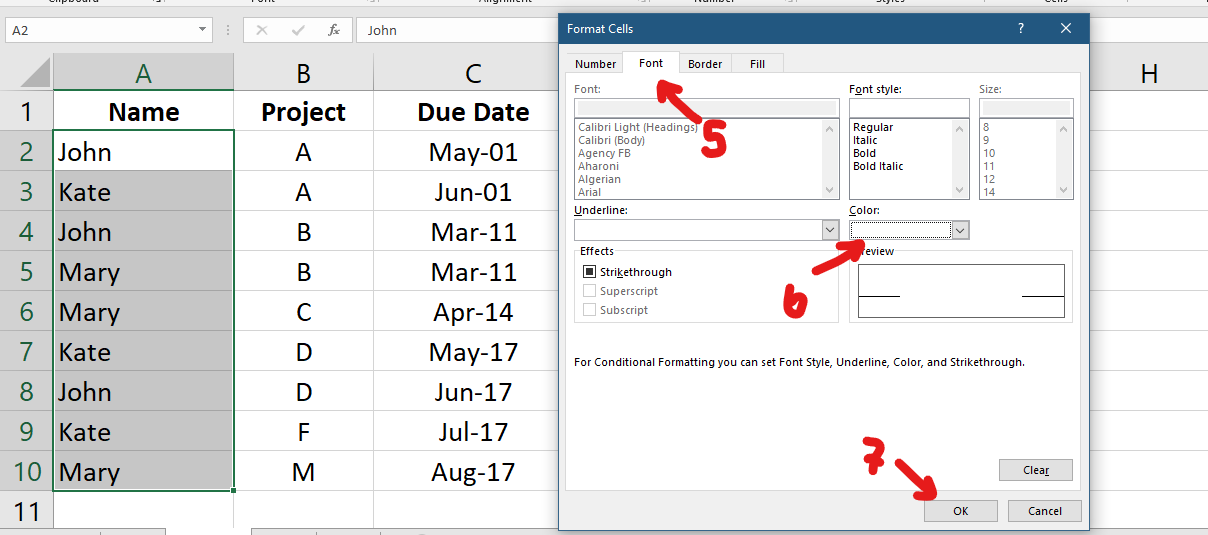This screenshot has width=1208, height=535.
Task: Switch to the Font tab
Action: tap(651, 63)
